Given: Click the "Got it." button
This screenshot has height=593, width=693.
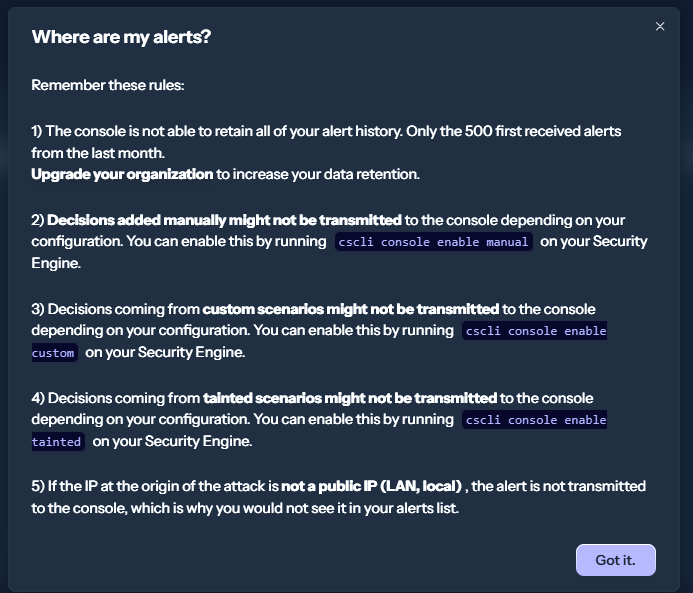Looking at the screenshot, I should tap(615, 560).
